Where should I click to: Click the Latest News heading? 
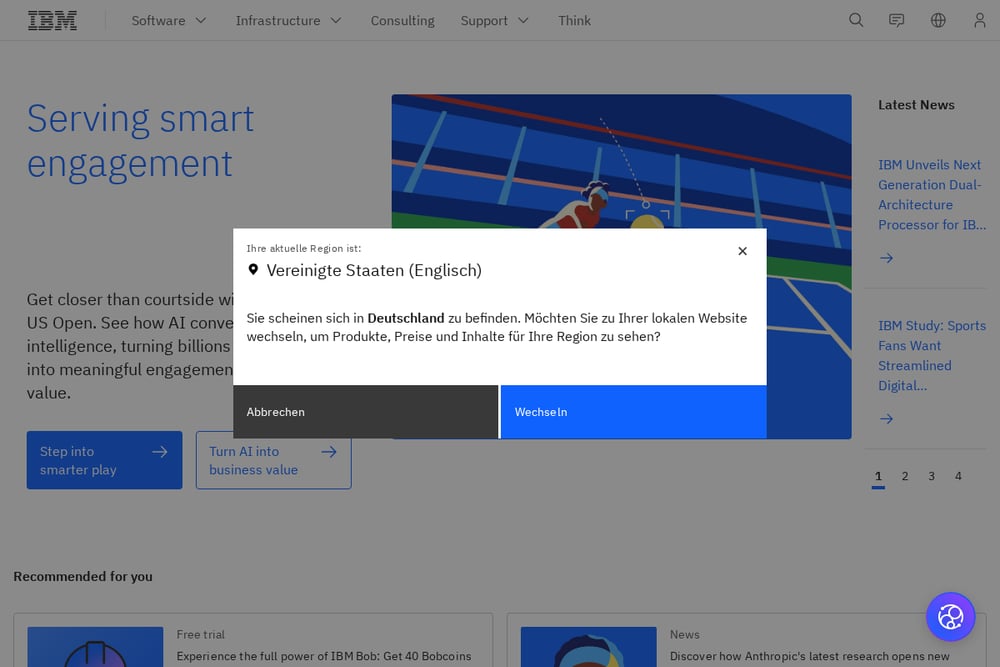916,105
